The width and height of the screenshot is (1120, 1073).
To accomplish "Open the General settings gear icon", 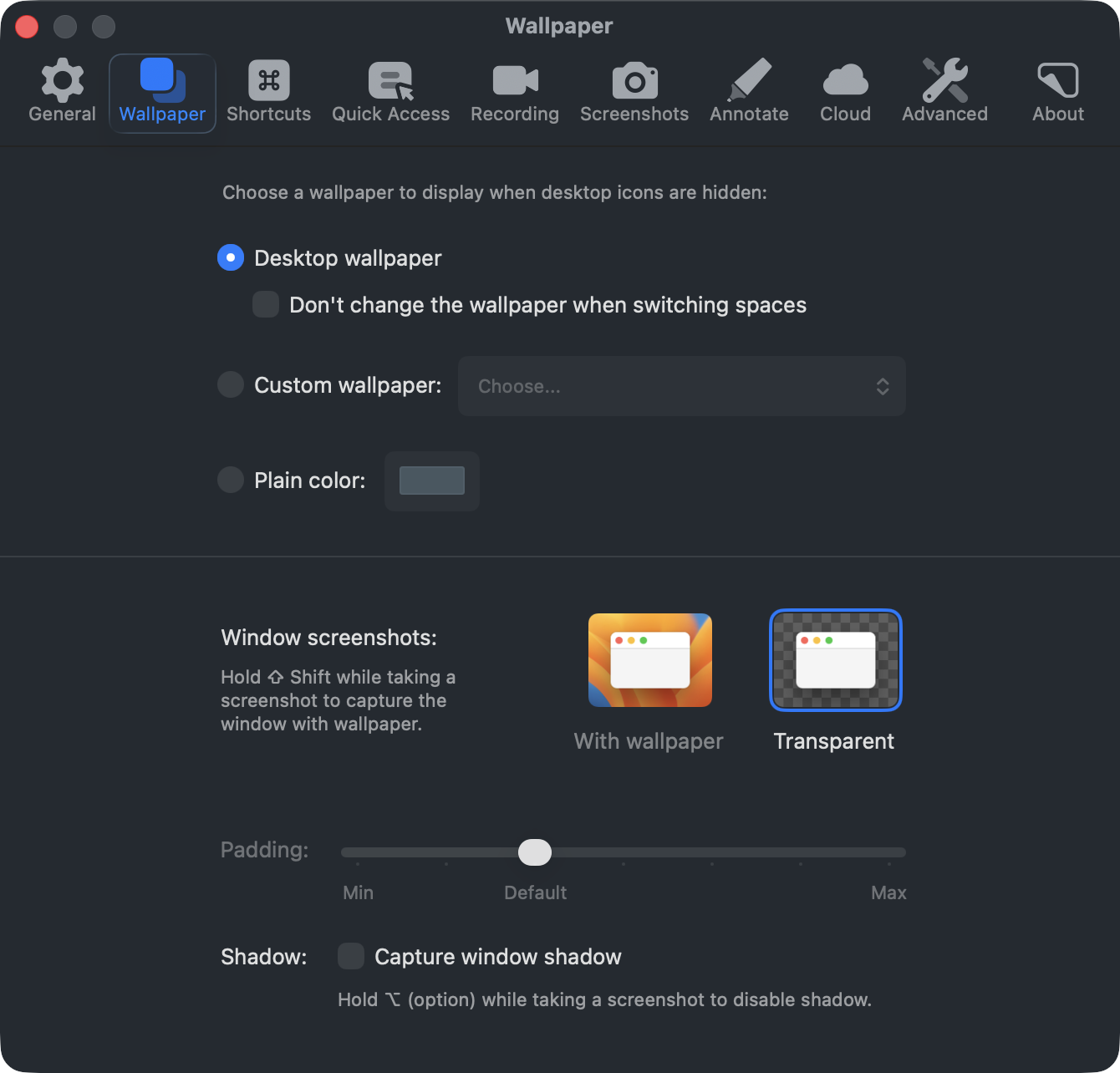I will tap(63, 81).
